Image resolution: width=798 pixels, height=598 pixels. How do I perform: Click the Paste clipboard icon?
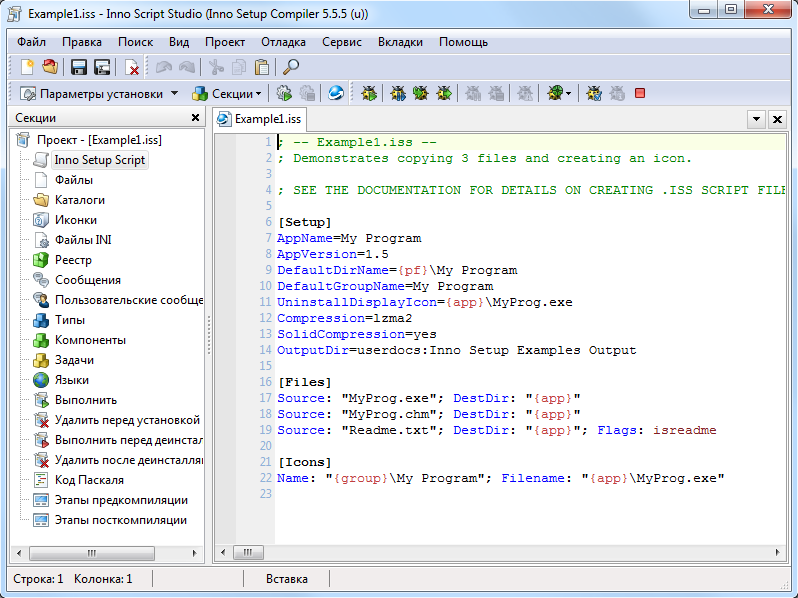point(262,67)
